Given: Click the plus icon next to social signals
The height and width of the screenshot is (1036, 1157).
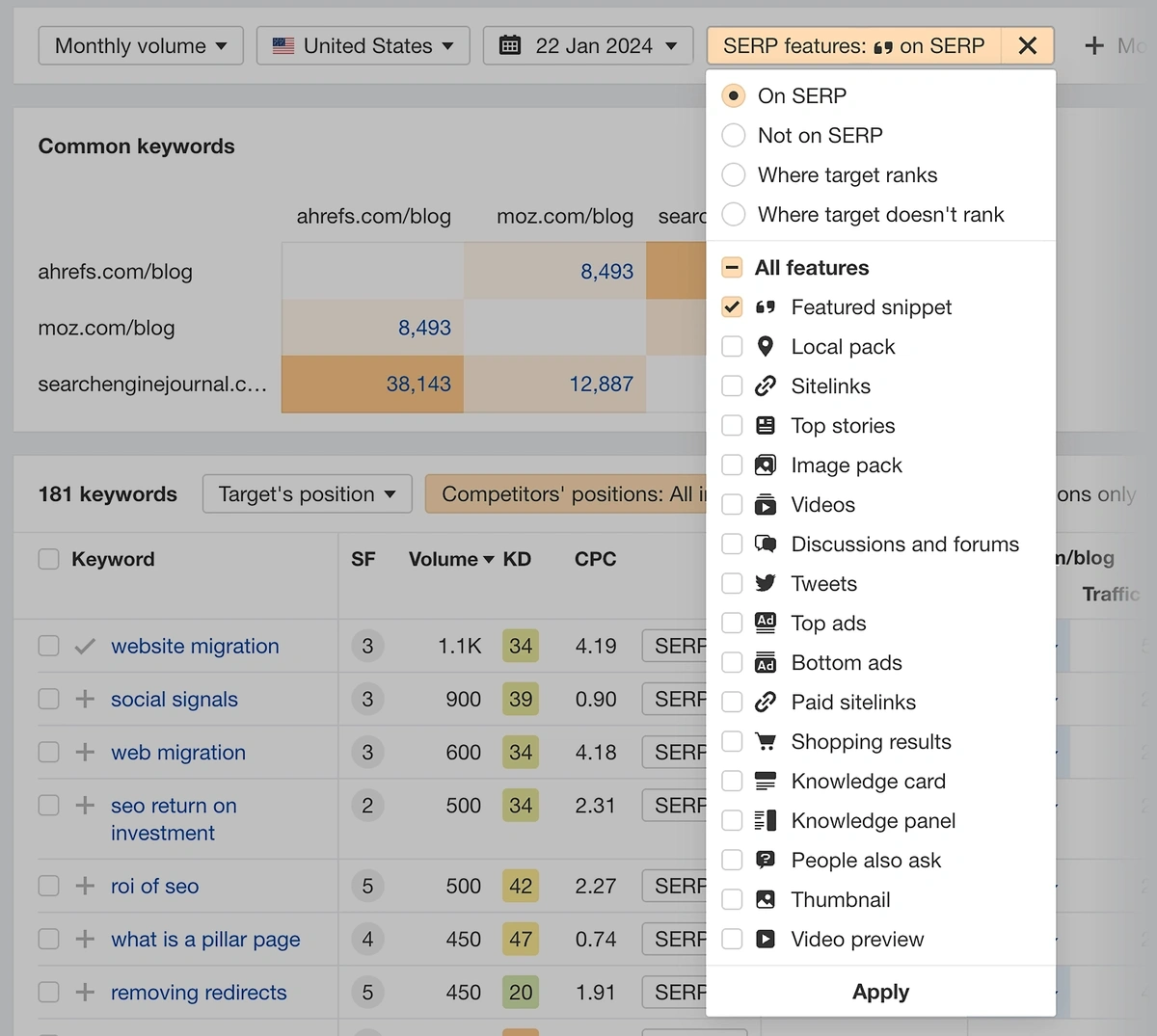Looking at the screenshot, I should tap(85, 699).
